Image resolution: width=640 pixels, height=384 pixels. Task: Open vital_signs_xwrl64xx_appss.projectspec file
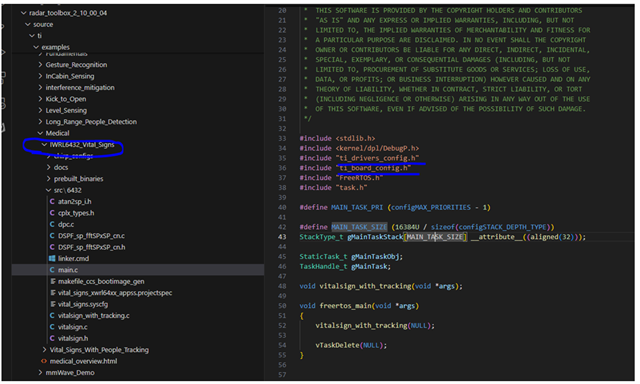(115, 293)
